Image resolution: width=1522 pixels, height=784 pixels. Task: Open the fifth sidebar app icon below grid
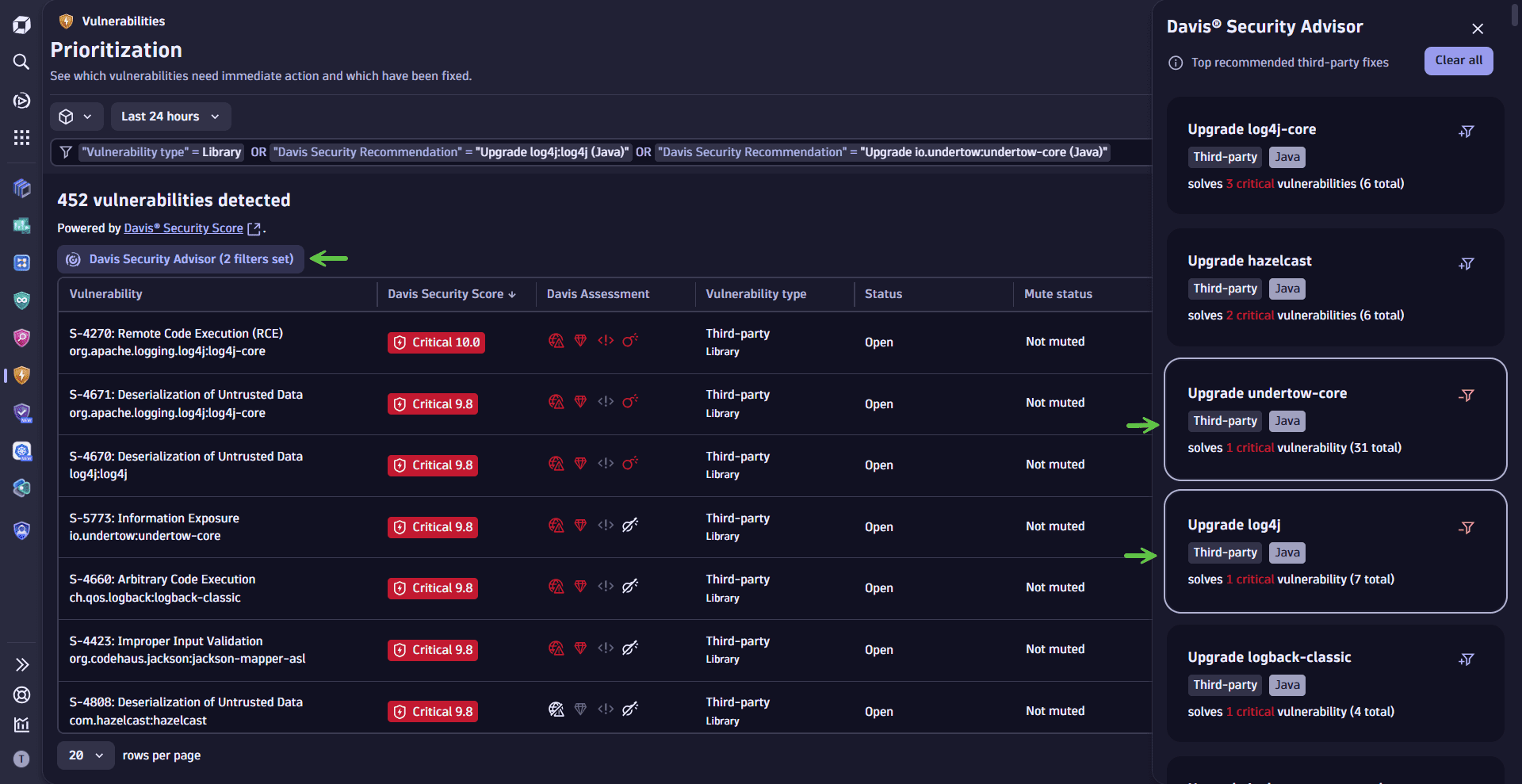click(x=21, y=337)
